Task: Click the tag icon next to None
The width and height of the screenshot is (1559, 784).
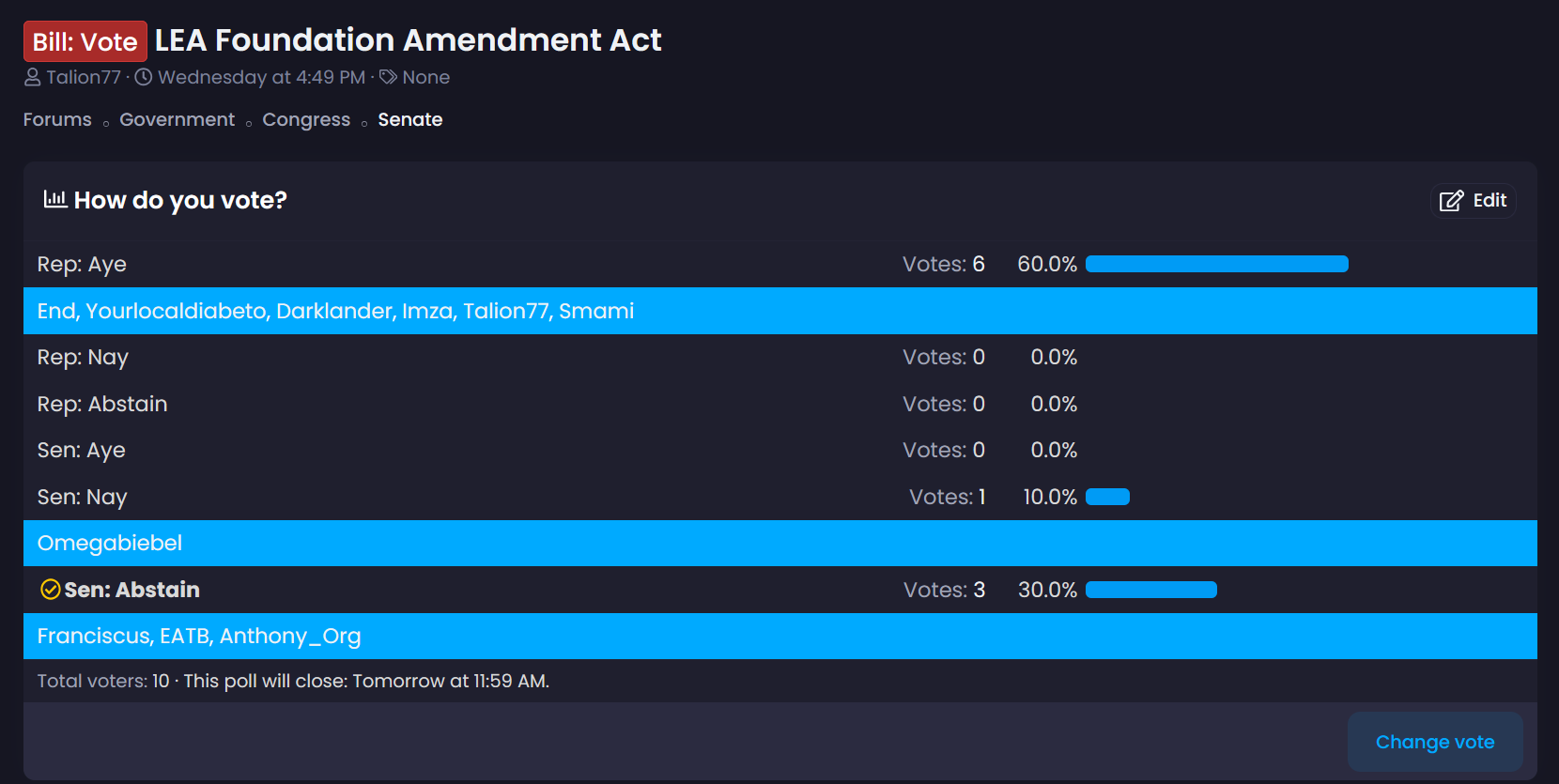Action: point(388,77)
